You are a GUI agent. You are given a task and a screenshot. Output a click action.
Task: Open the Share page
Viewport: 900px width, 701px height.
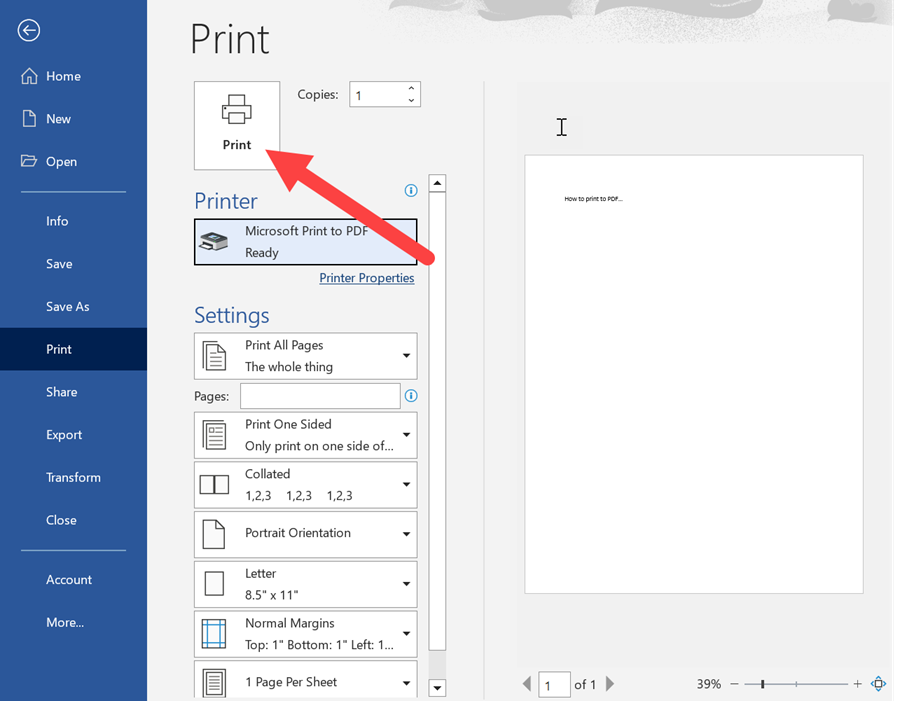tap(73, 392)
